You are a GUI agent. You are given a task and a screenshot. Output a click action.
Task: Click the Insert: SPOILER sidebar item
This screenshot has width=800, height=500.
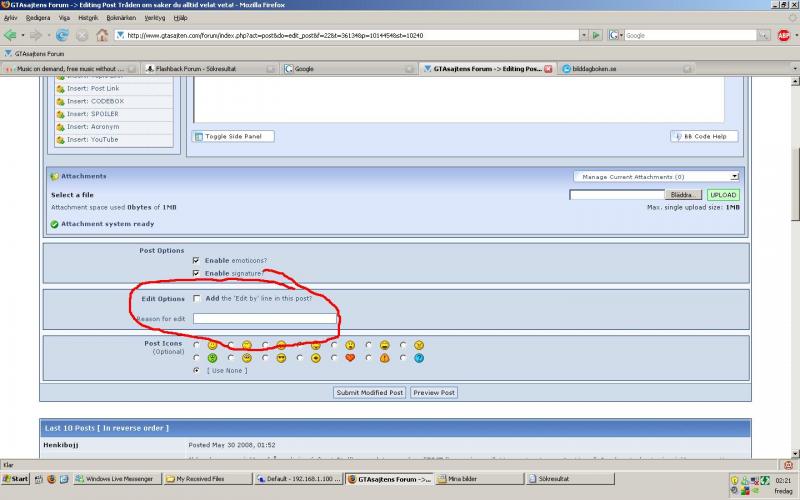click(92, 114)
